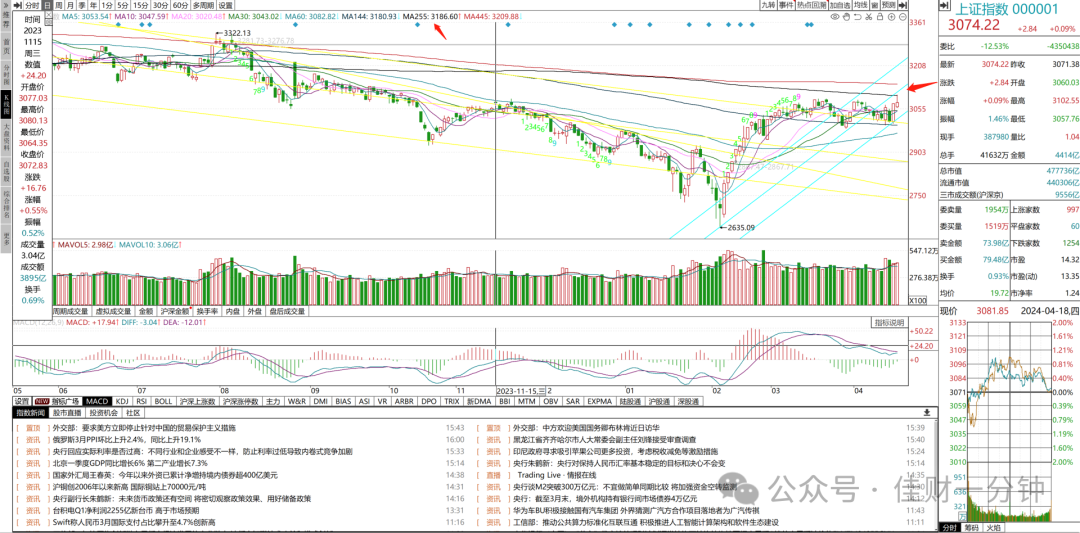
Task: Select 季 quarterly period tab
Action: click(x=80, y=5)
